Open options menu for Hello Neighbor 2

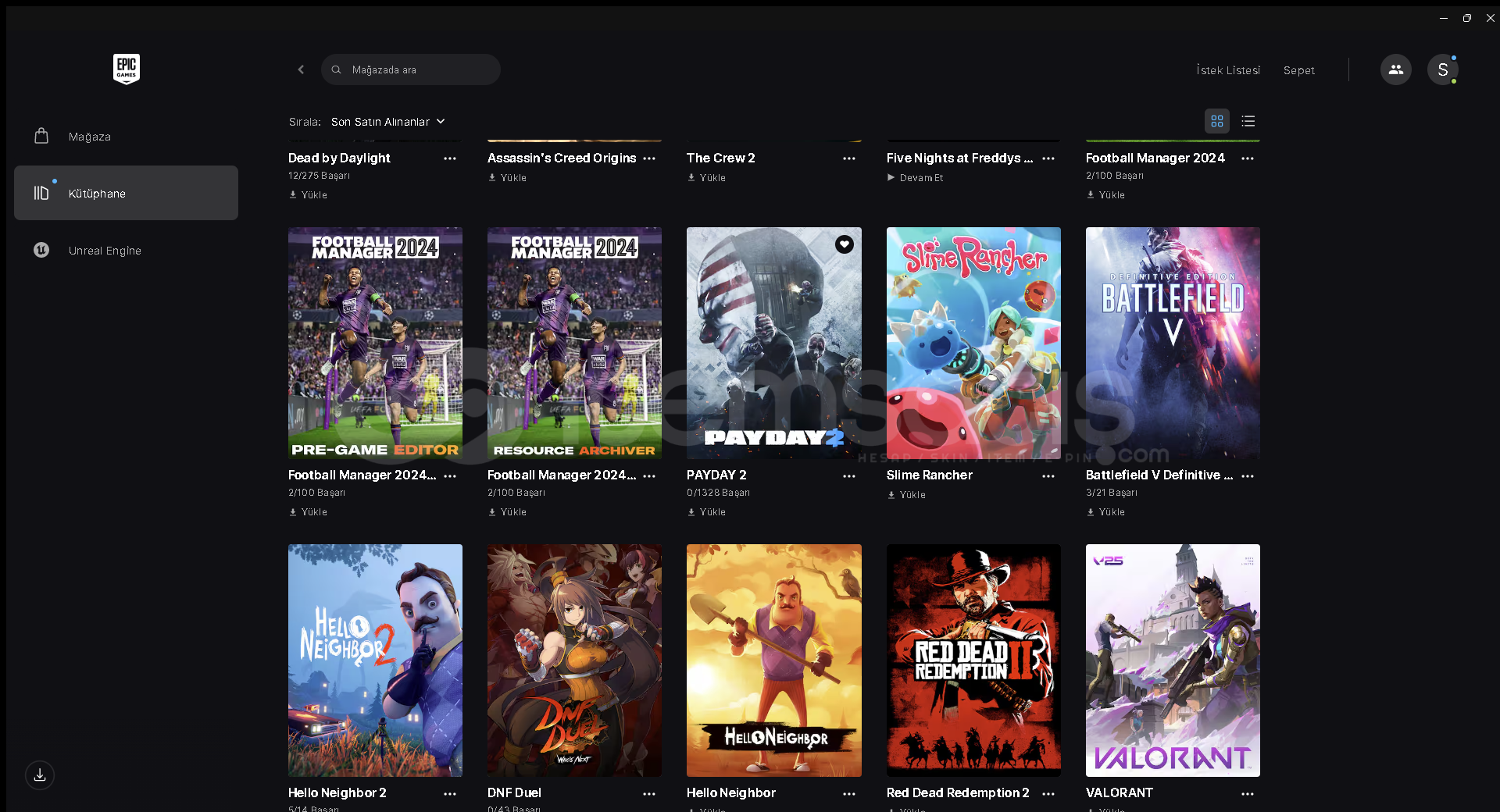[450, 793]
